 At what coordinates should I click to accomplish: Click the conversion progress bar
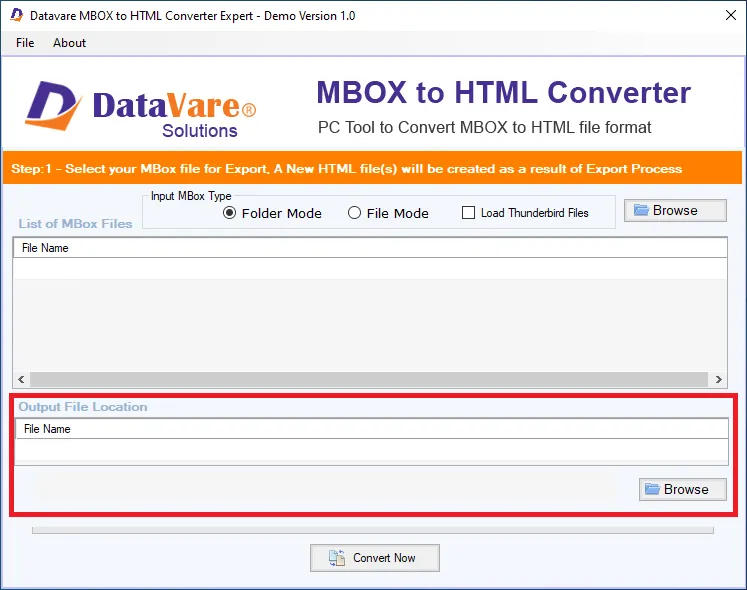(373, 530)
